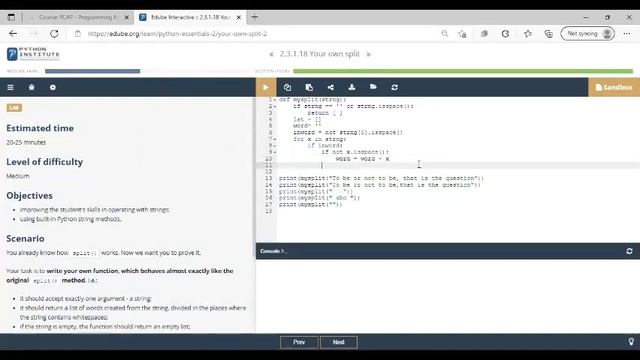Collapse the fold arrow on code line 2

275,107
